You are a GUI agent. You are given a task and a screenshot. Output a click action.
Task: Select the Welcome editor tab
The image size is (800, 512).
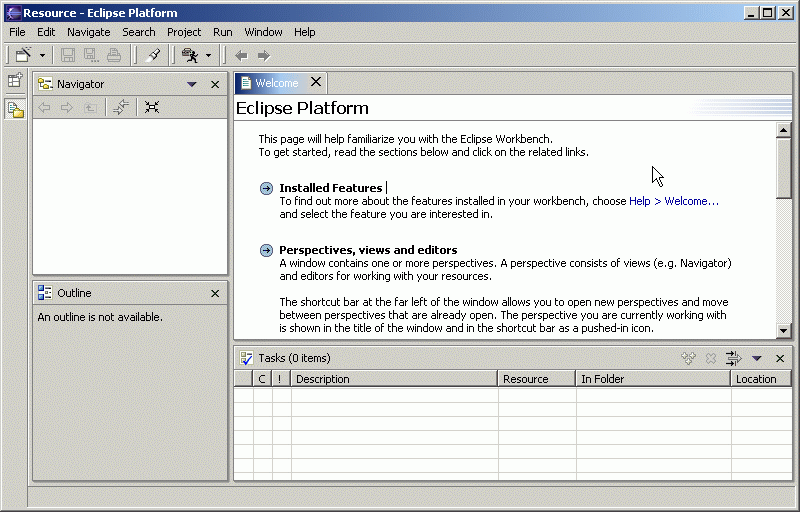point(275,83)
